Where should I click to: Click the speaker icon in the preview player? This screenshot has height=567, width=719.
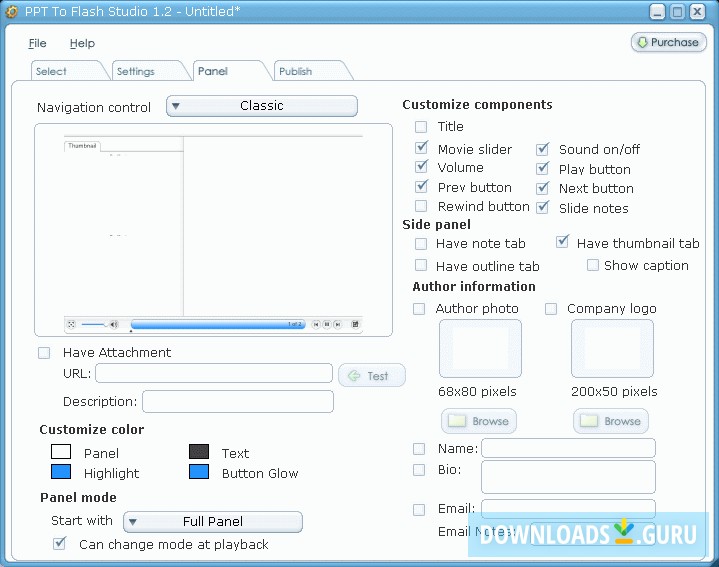[x=114, y=325]
